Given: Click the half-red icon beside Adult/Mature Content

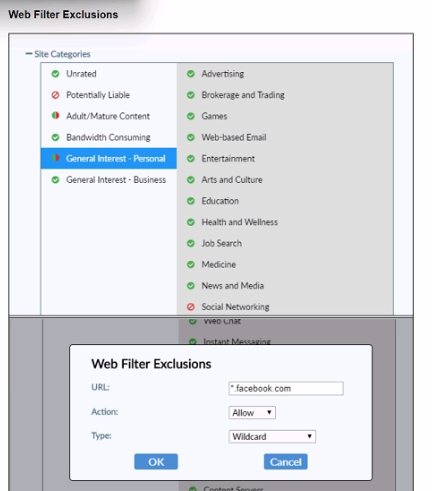Looking at the screenshot, I should click(55, 116).
